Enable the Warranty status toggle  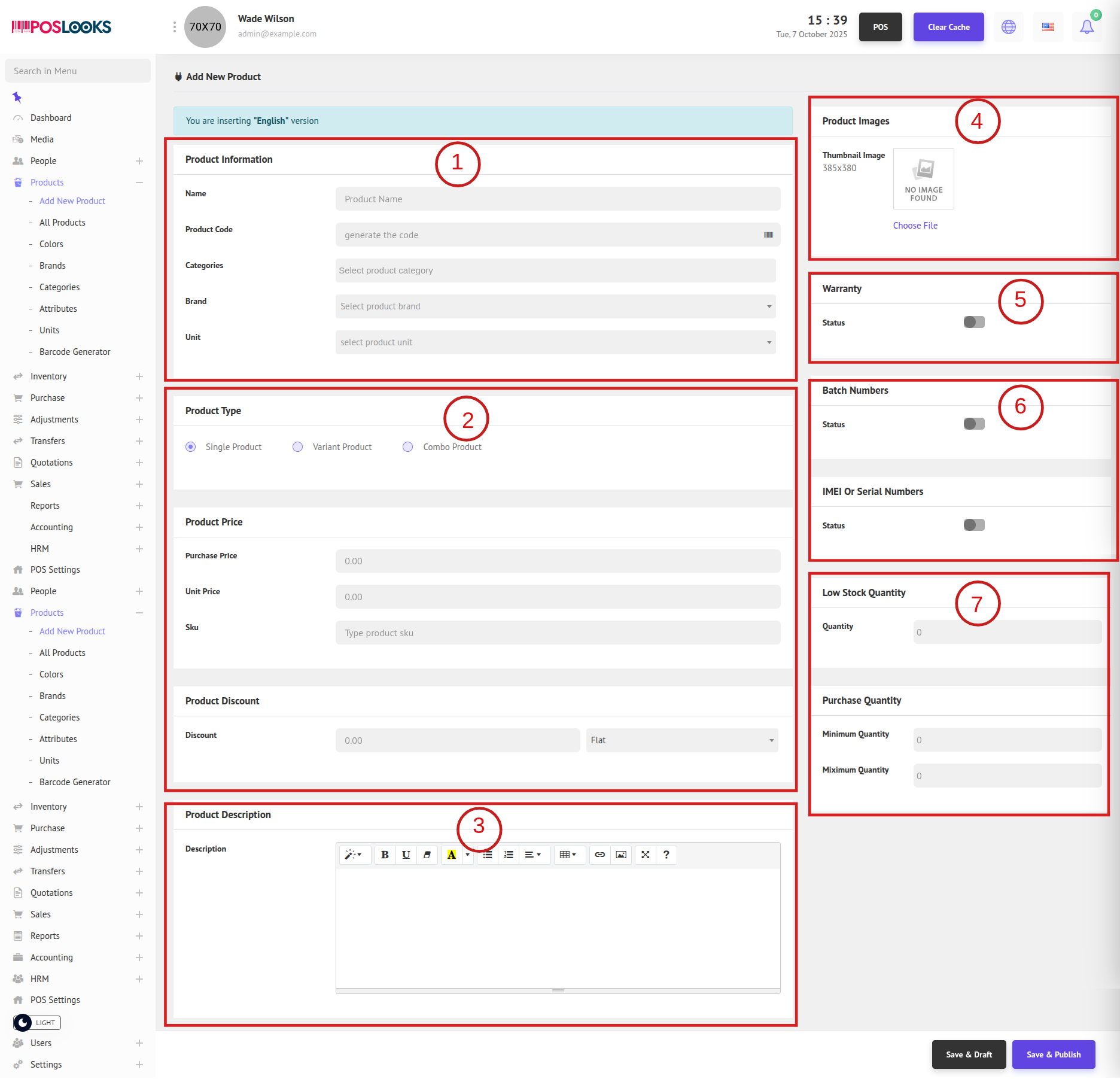point(973,322)
